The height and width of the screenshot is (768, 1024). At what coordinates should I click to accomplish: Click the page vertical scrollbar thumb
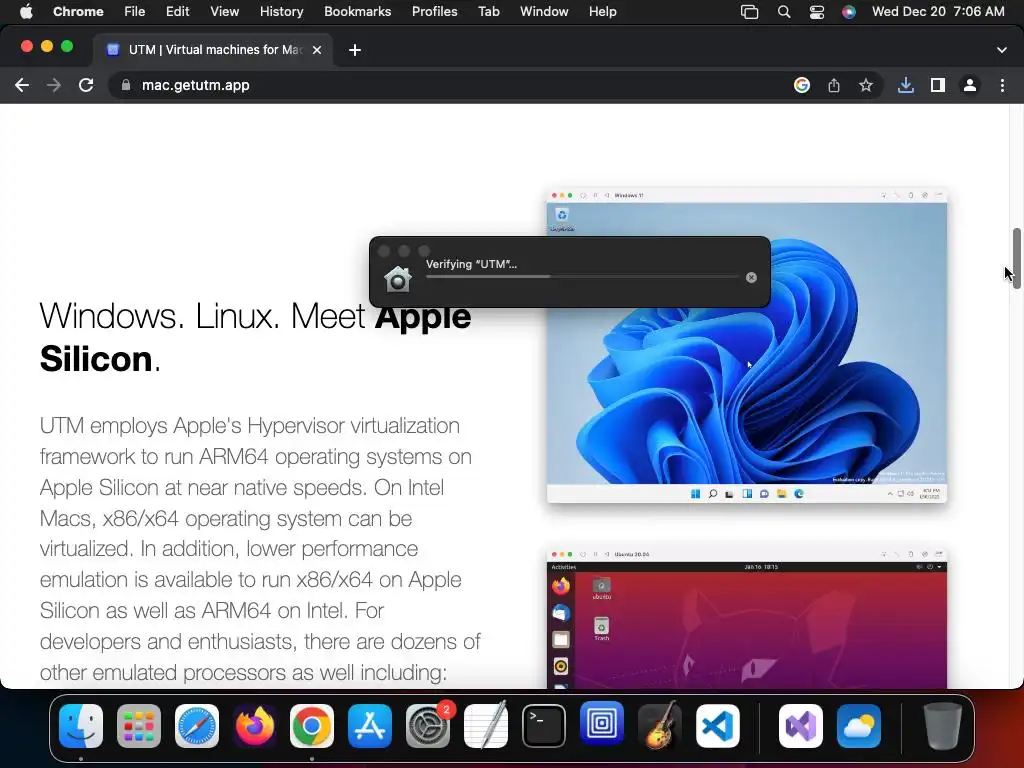pos(1017,257)
